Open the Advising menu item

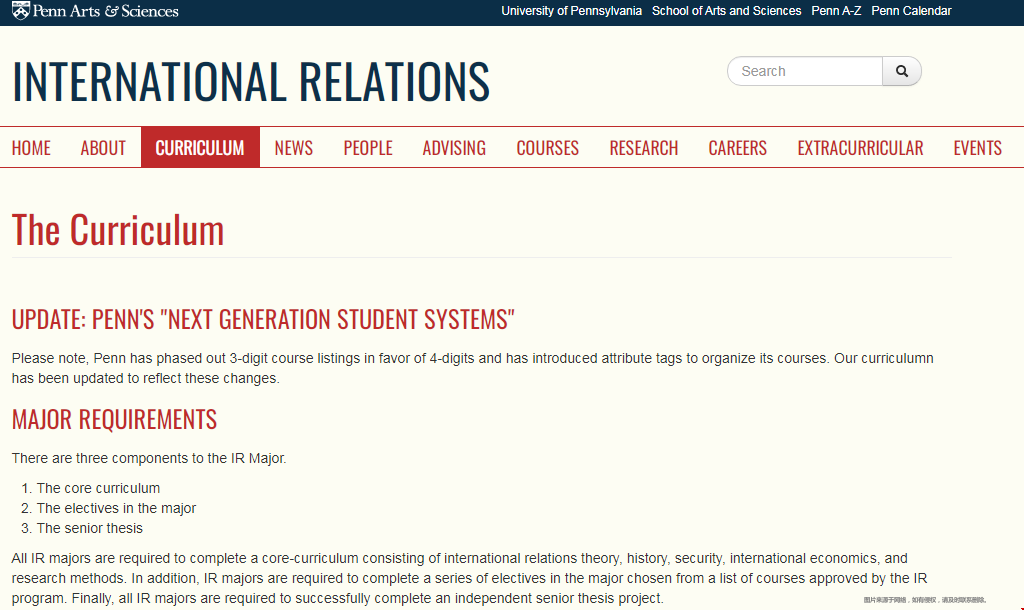pos(454,148)
